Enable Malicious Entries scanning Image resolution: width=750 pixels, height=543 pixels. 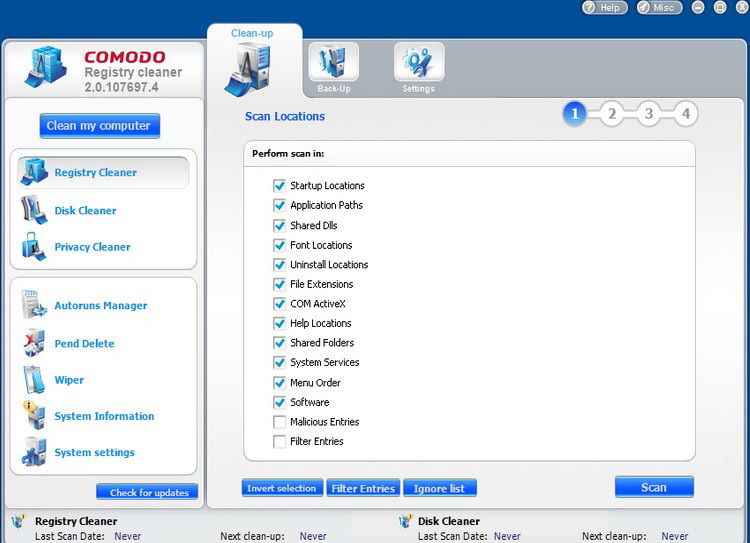[x=279, y=422]
